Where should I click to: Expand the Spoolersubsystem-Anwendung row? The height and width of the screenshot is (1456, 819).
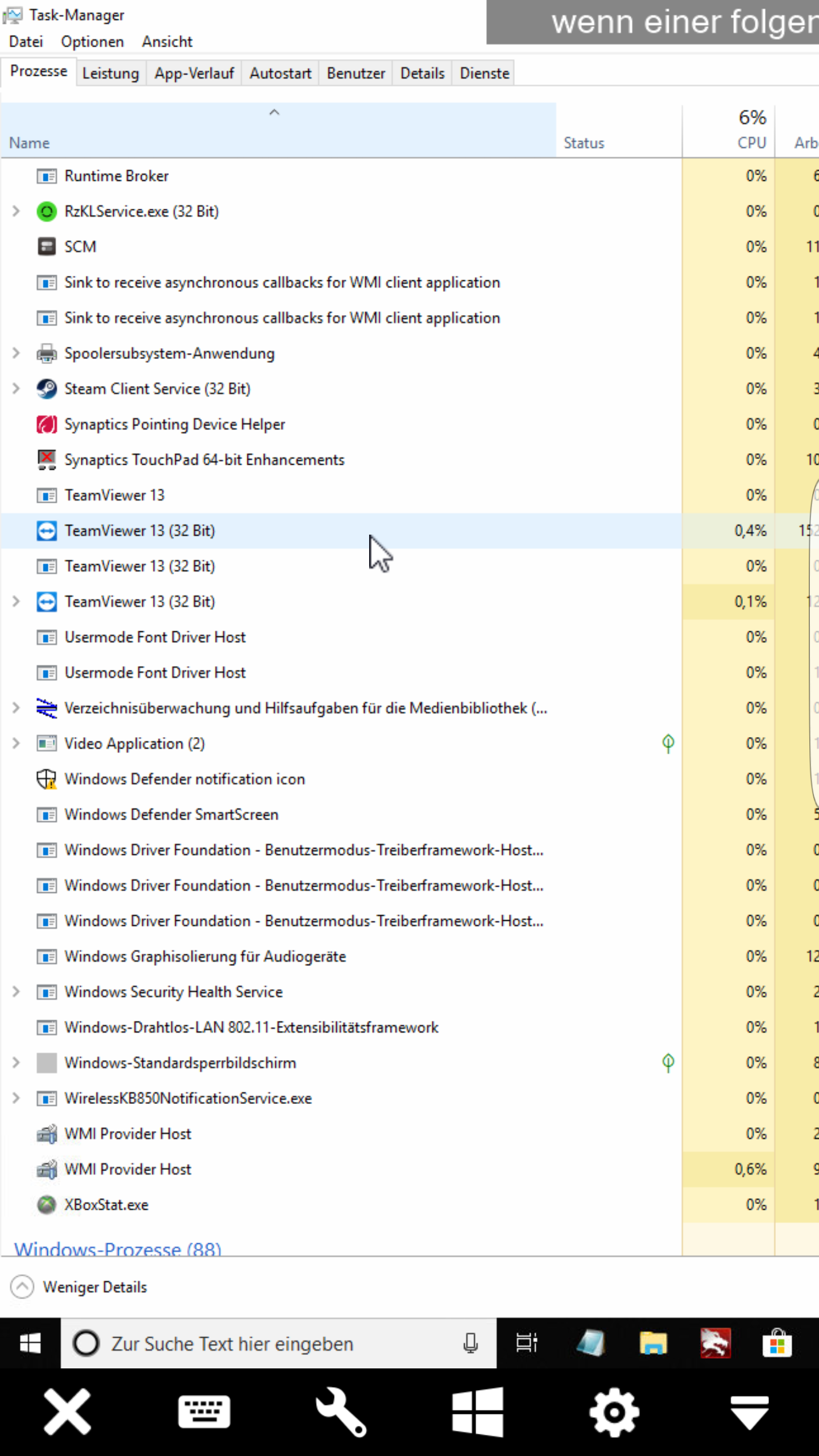(x=16, y=353)
